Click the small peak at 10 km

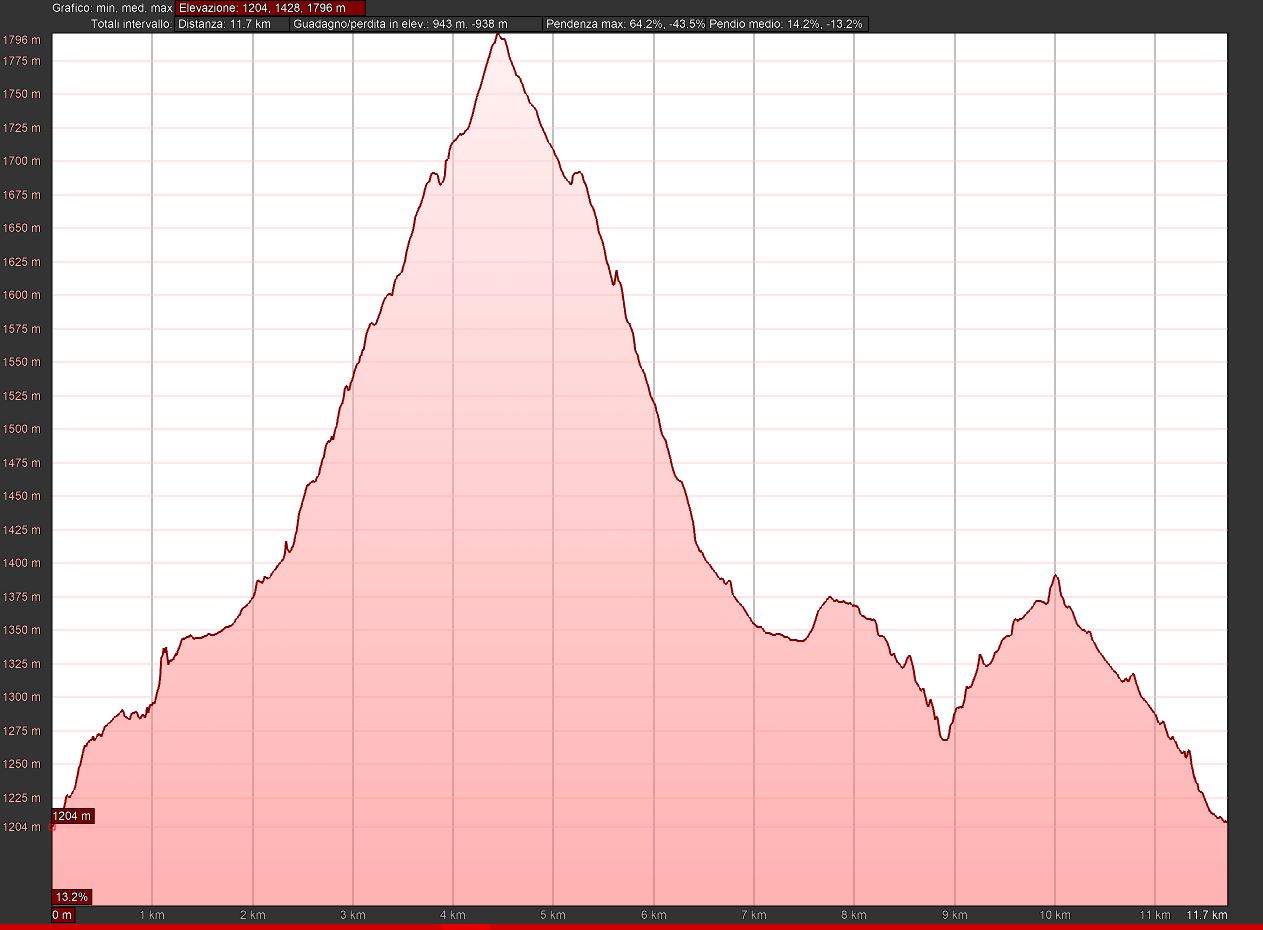tap(1054, 576)
